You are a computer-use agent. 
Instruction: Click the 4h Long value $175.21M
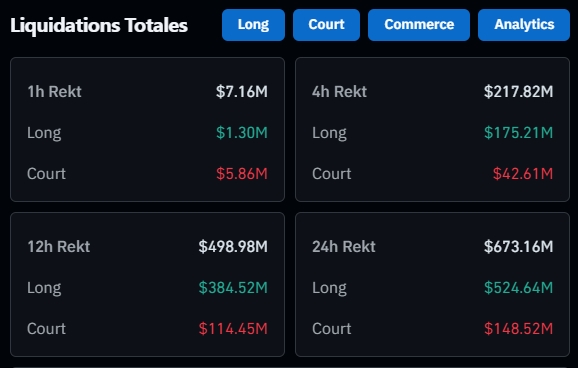click(x=518, y=132)
